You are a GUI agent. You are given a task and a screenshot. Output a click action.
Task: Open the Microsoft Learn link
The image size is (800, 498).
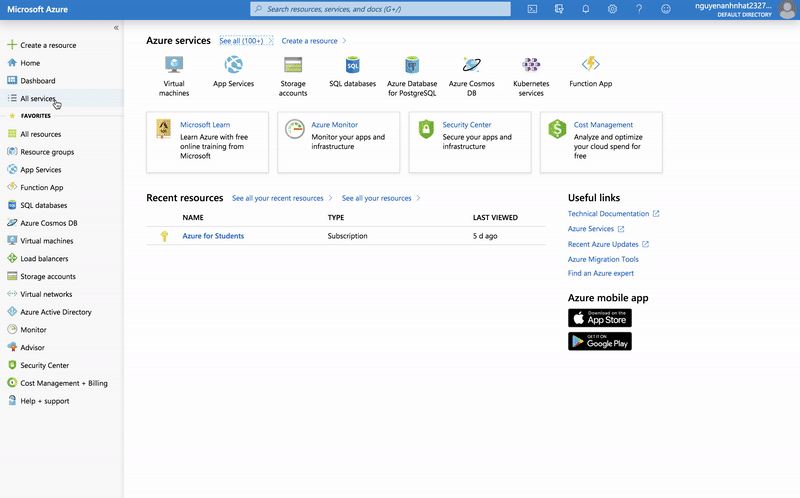pyautogui.click(x=205, y=124)
